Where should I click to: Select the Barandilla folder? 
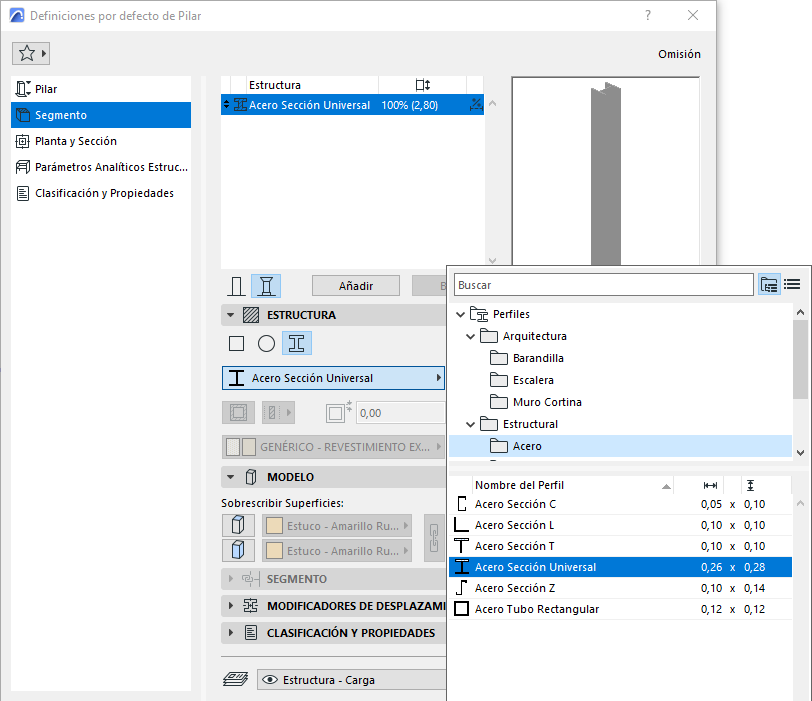(x=538, y=358)
